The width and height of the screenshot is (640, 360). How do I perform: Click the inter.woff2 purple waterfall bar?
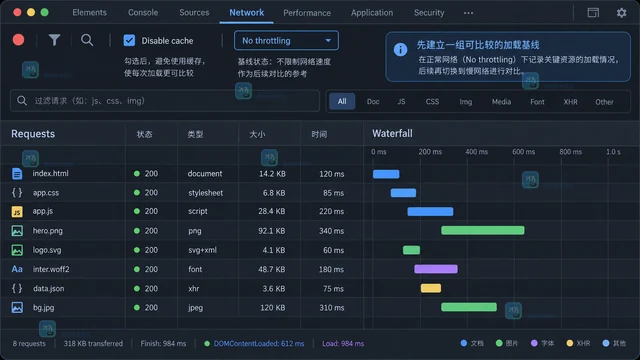(436, 269)
